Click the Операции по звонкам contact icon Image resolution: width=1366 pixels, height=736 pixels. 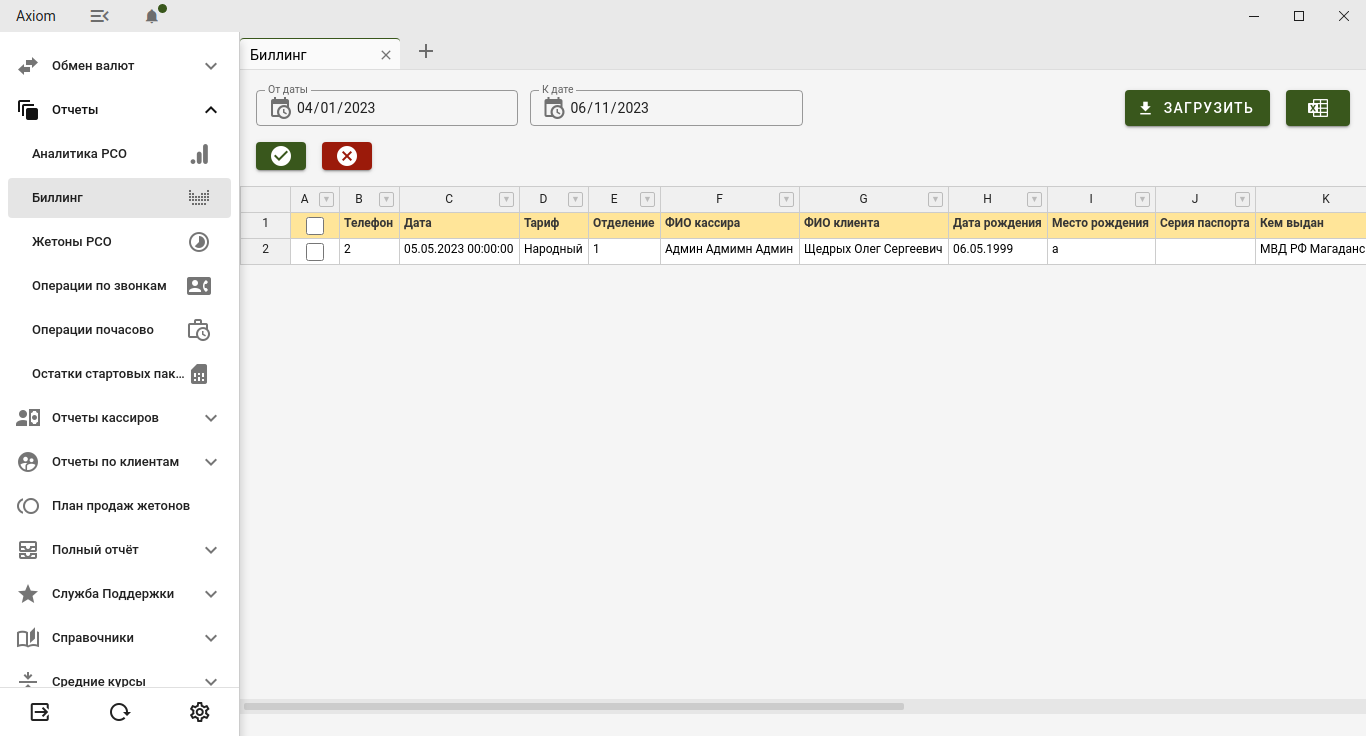point(199,286)
